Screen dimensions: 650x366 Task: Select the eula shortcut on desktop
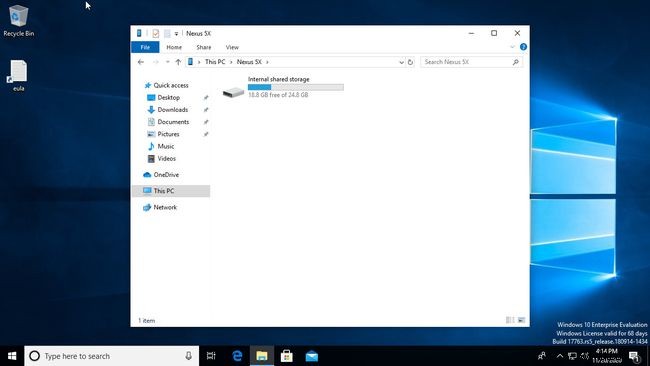coord(18,75)
